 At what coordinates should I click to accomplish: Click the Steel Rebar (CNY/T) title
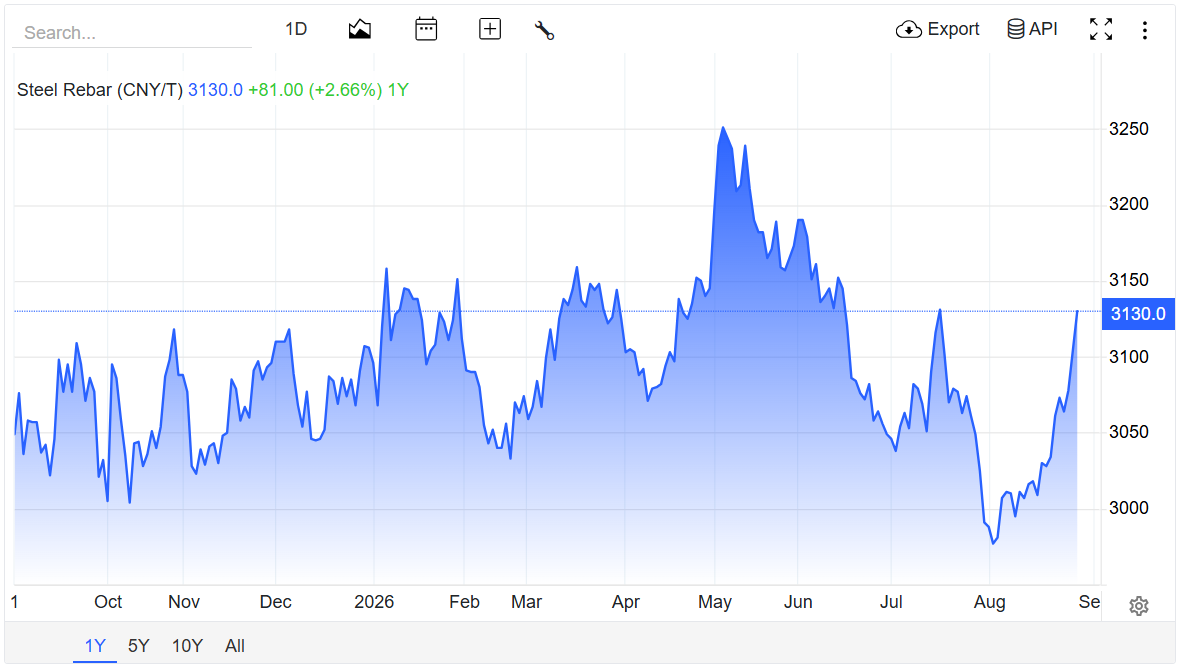100,90
